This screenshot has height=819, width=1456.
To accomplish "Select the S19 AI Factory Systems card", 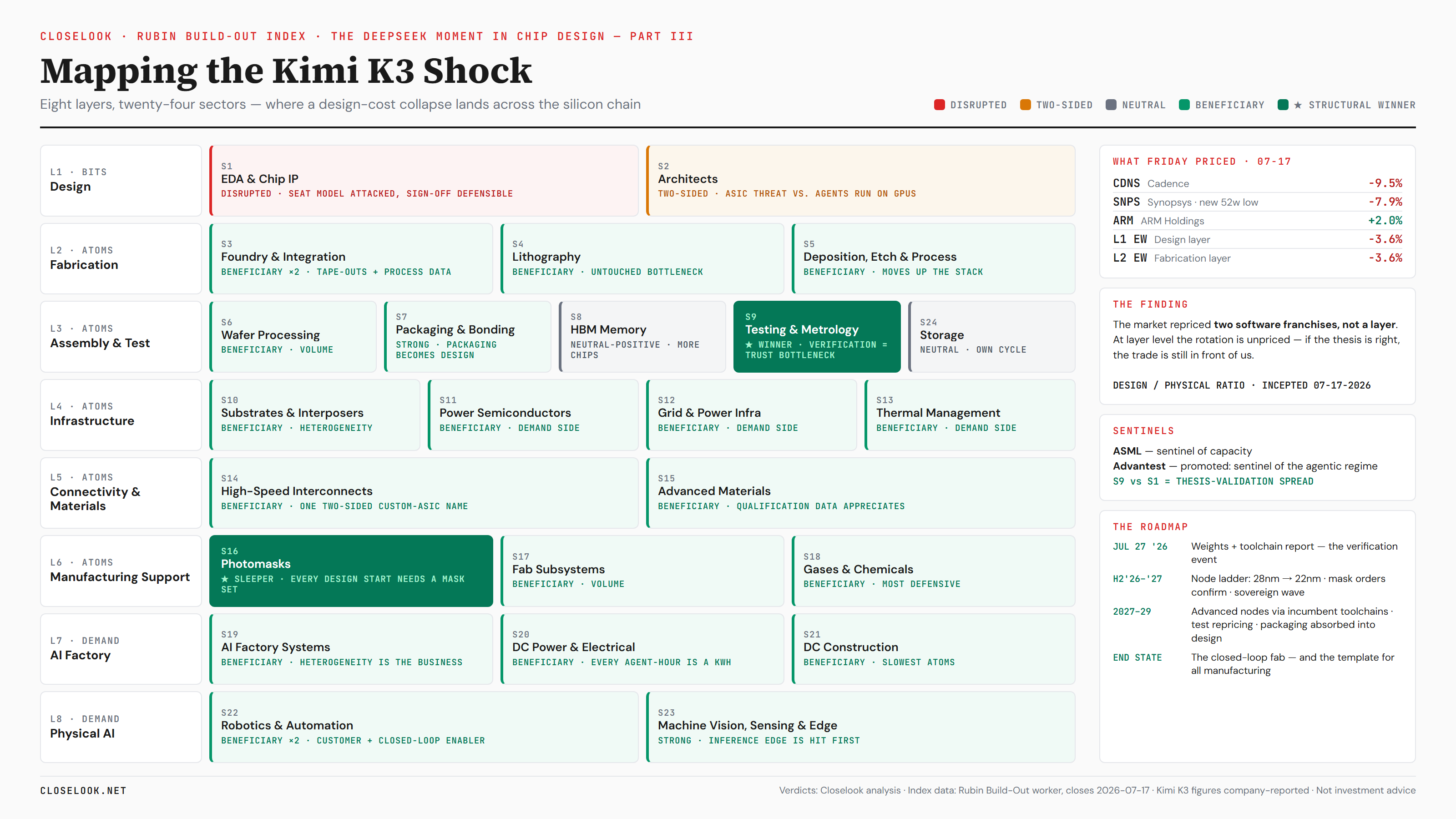I will pos(351,649).
